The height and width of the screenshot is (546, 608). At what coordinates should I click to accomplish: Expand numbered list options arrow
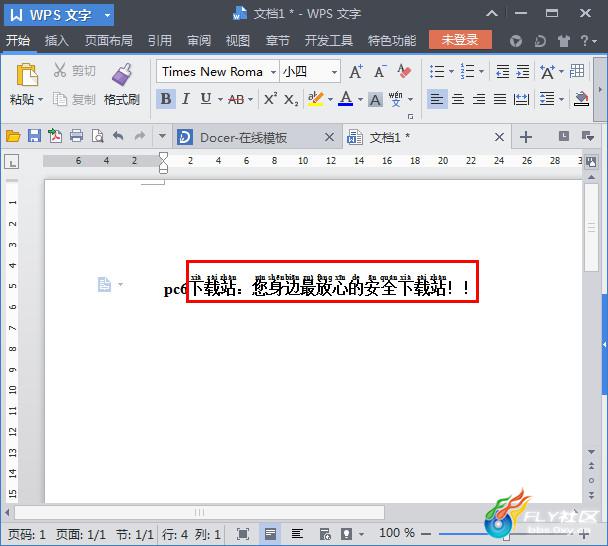(x=481, y=72)
